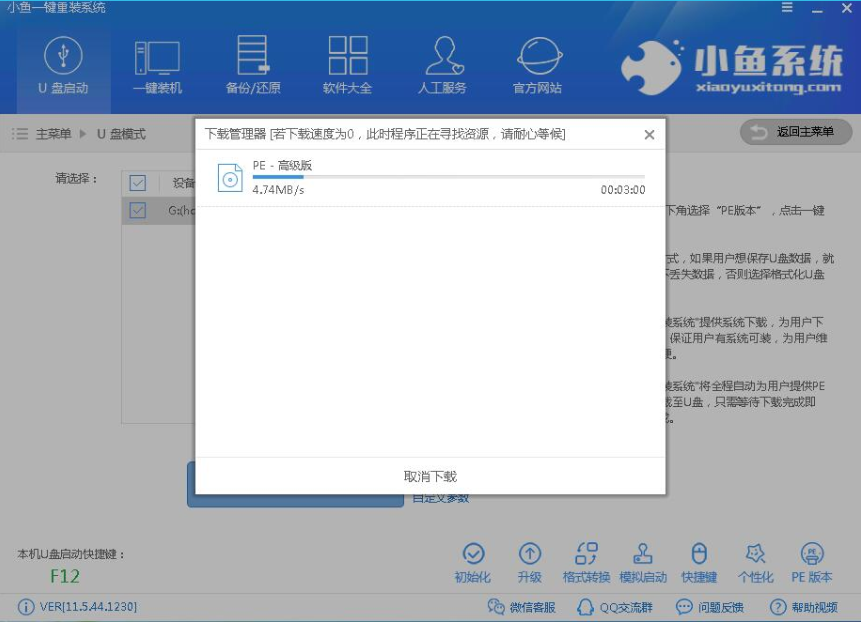Uncheck the G: drive device checkbox

click(138, 210)
